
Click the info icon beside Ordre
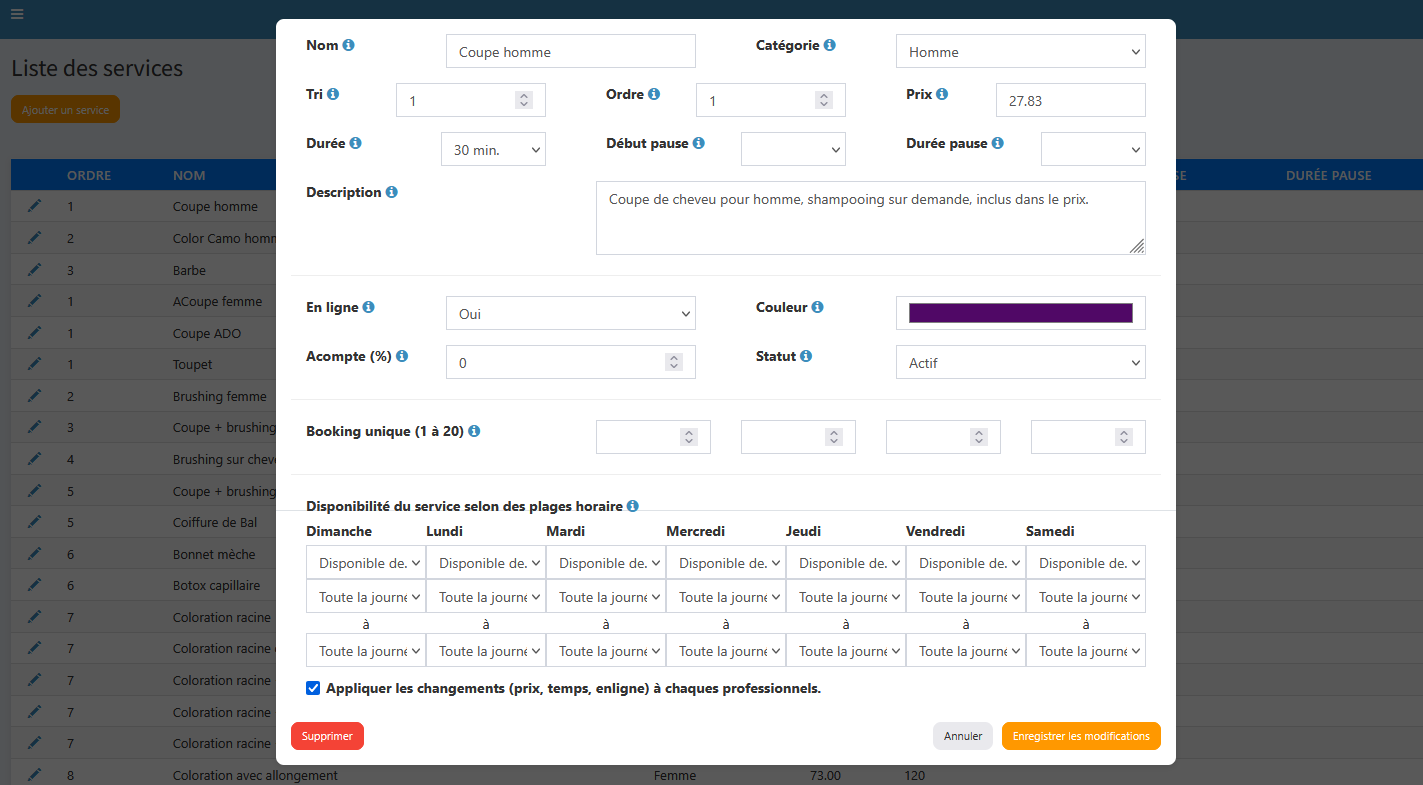tap(654, 94)
